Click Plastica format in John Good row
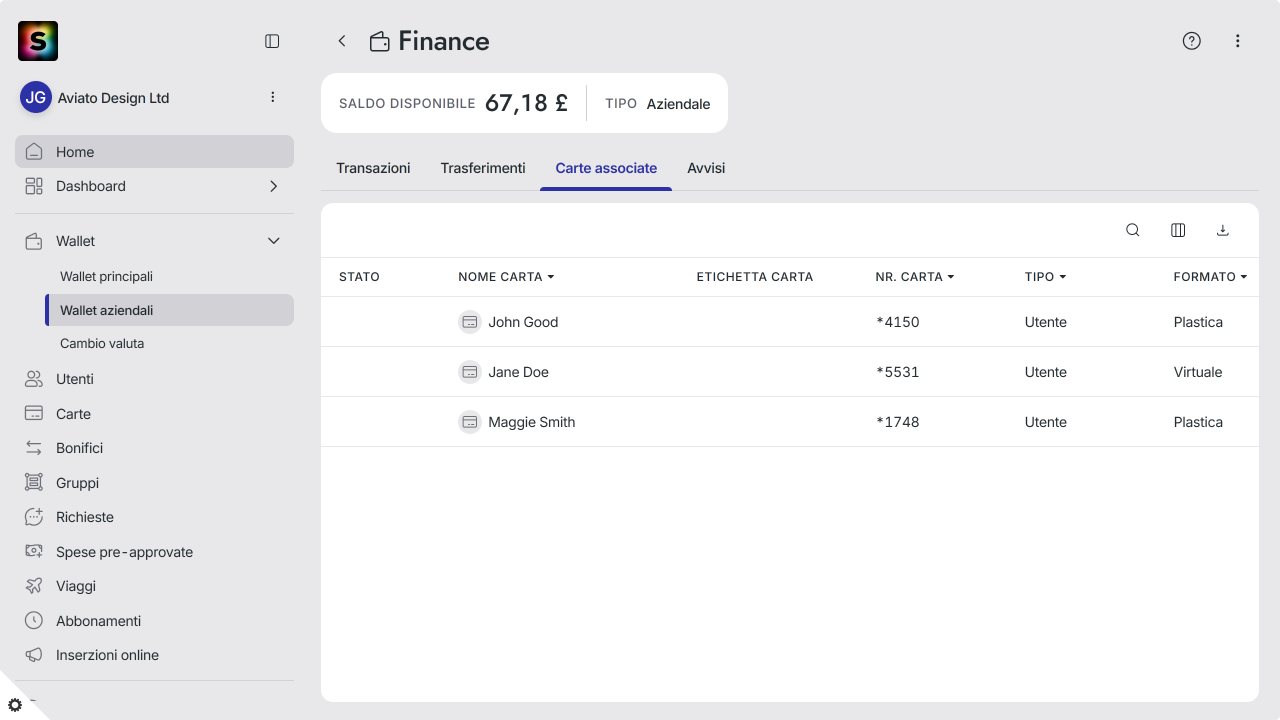Viewport: 1280px width, 720px height. pyautogui.click(x=1198, y=322)
